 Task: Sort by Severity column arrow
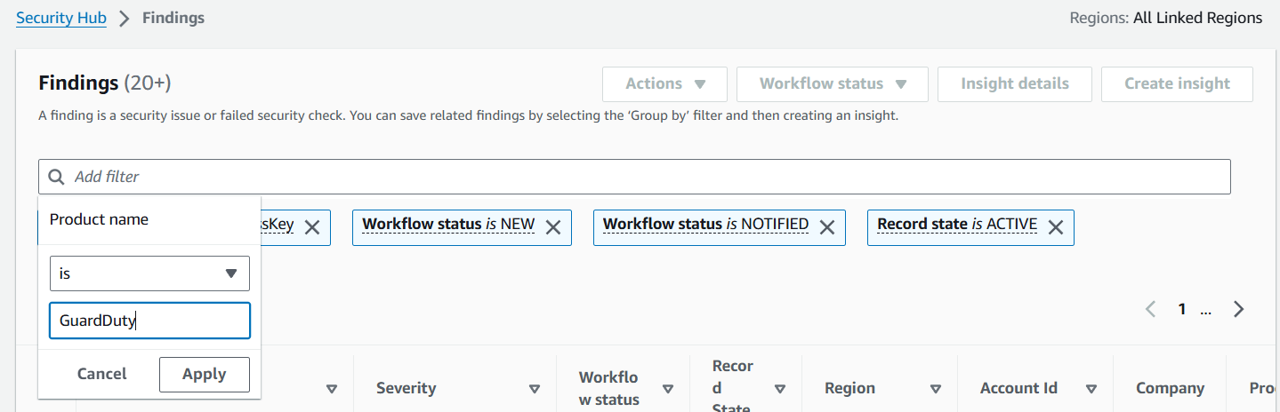click(x=534, y=389)
